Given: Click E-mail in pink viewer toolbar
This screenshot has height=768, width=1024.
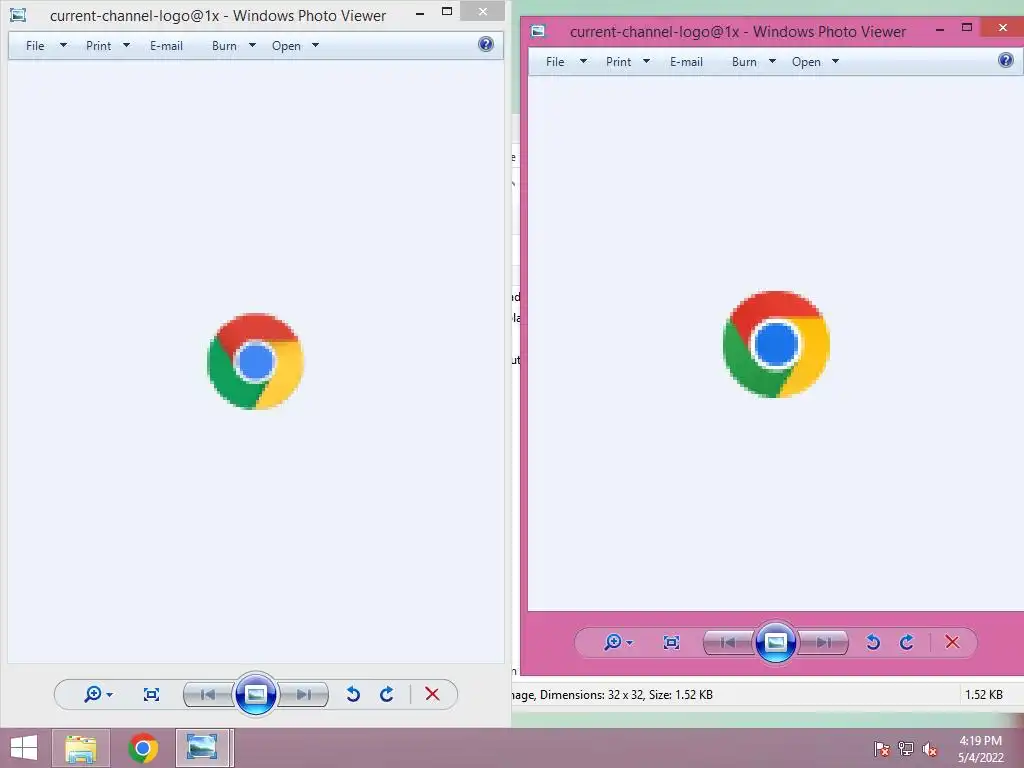Looking at the screenshot, I should 686,61.
